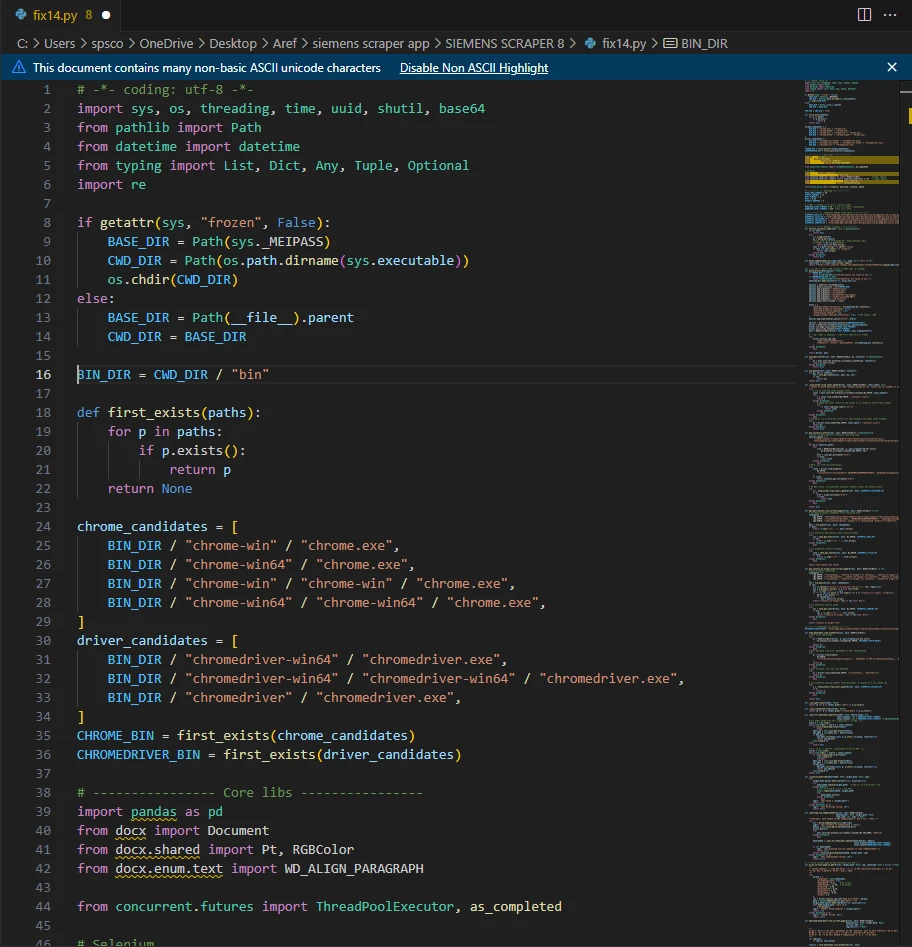Click the unsaved changes dot on the fix14.py tab
This screenshot has width=912, height=947.
(105, 16)
